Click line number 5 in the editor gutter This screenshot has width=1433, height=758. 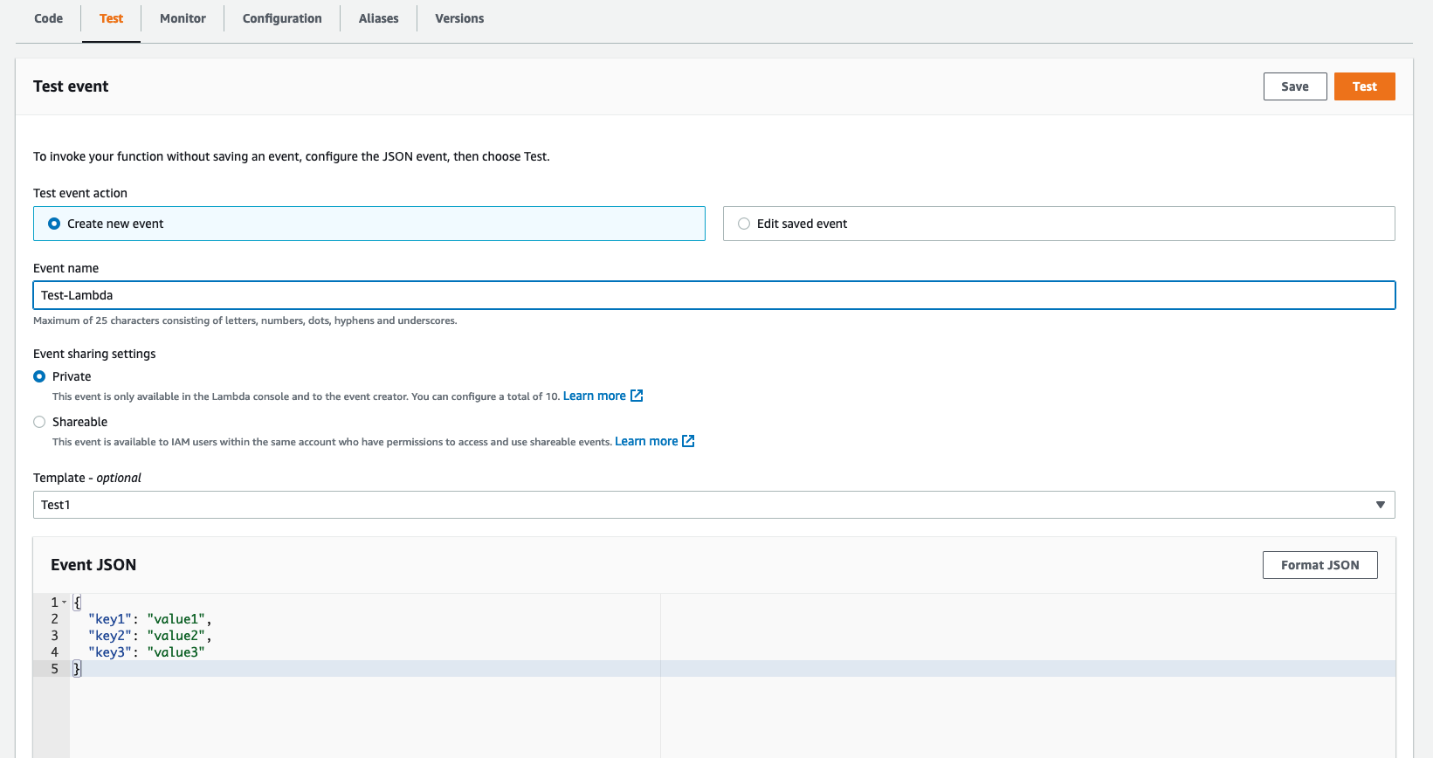[54, 669]
